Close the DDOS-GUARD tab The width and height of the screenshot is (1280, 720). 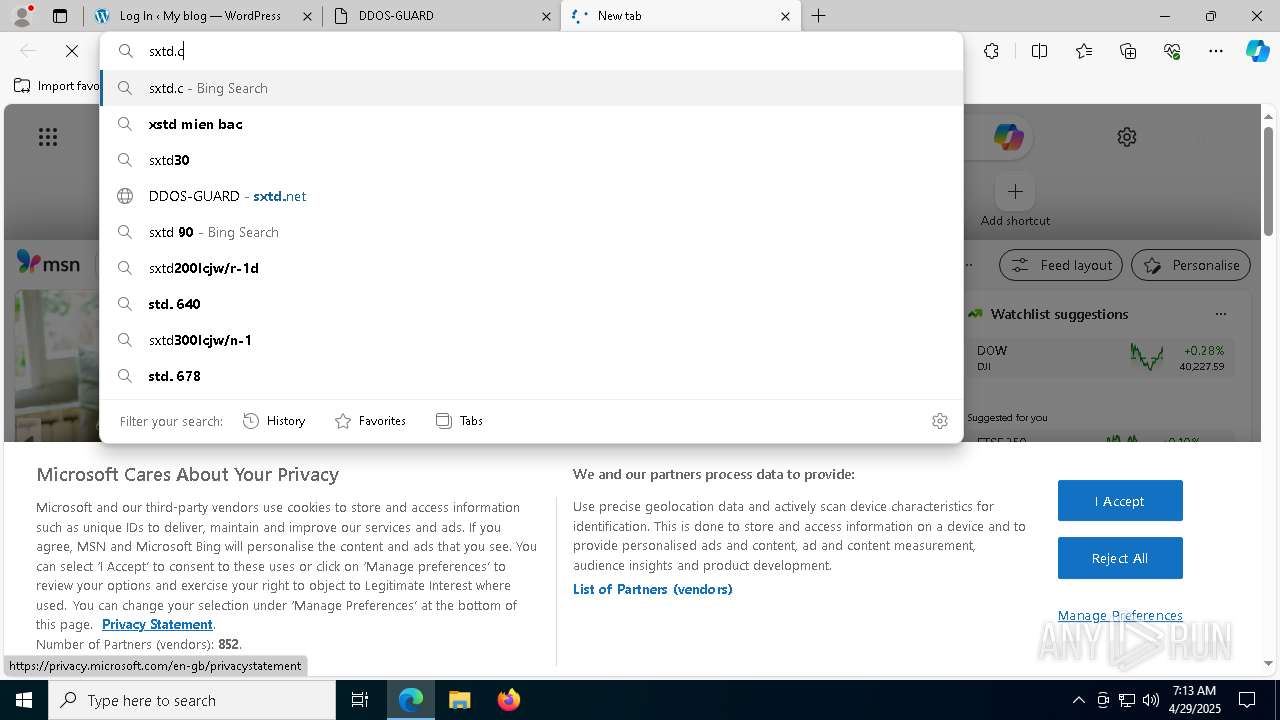point(546,16)
